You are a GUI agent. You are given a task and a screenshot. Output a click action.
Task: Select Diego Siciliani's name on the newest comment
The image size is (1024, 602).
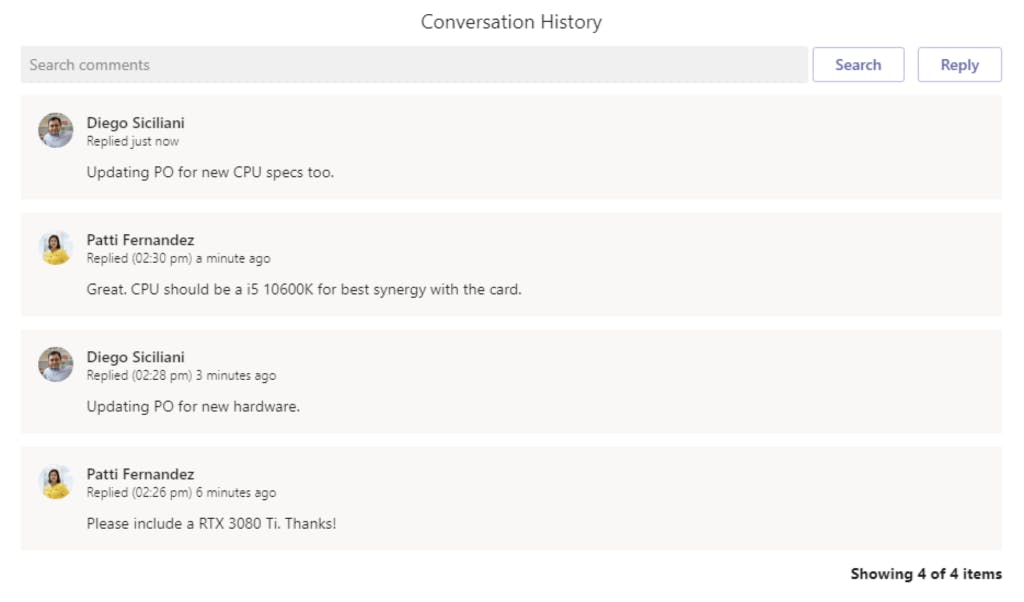[x=135, y=123]
